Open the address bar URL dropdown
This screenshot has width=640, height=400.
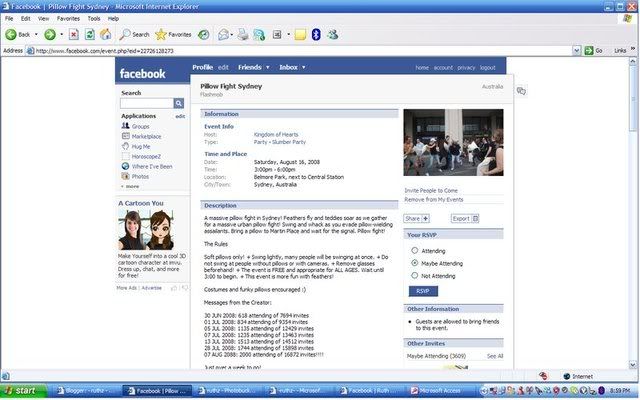coord(576,51)
